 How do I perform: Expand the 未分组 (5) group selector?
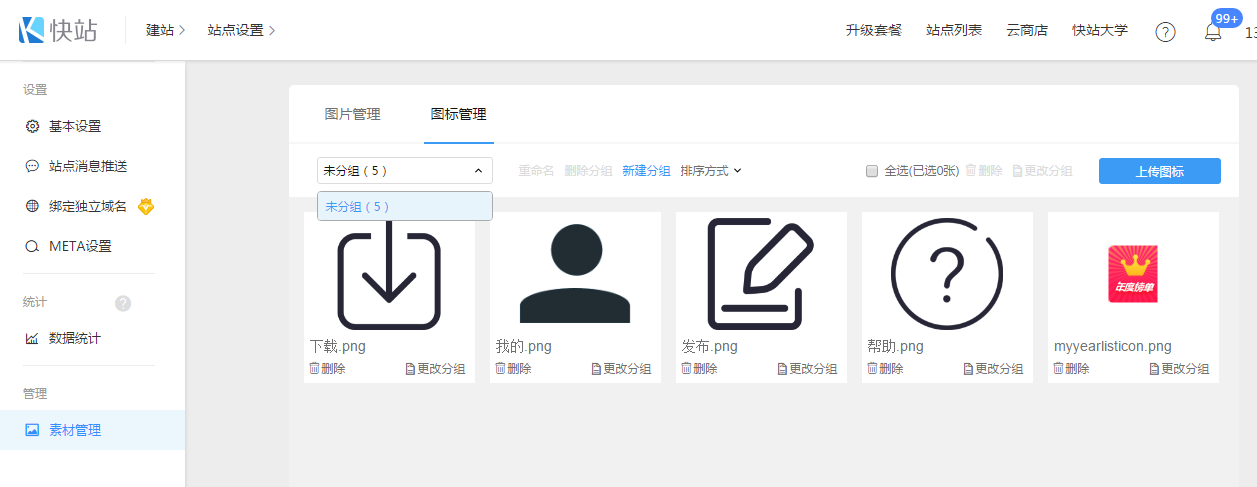click(404, 171)
